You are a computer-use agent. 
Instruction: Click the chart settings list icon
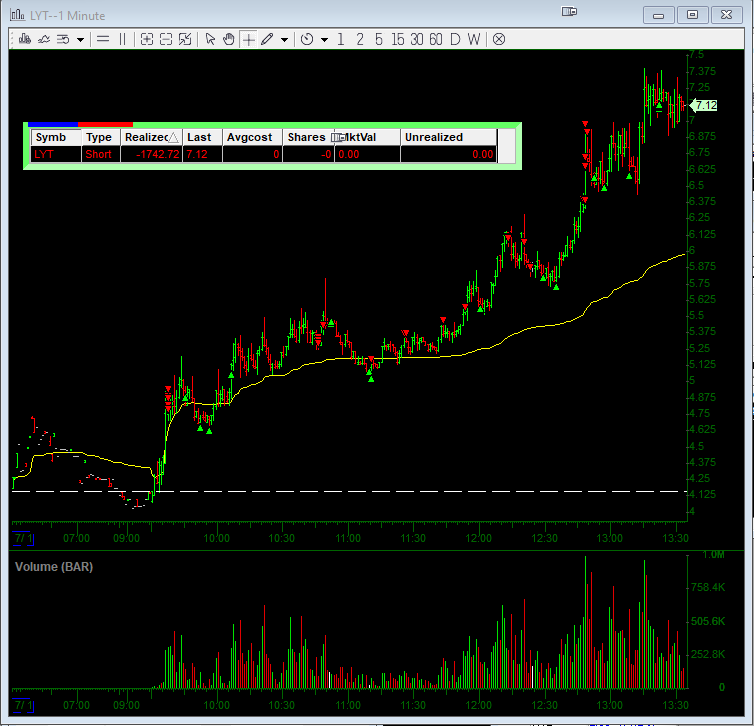(63, 39)
